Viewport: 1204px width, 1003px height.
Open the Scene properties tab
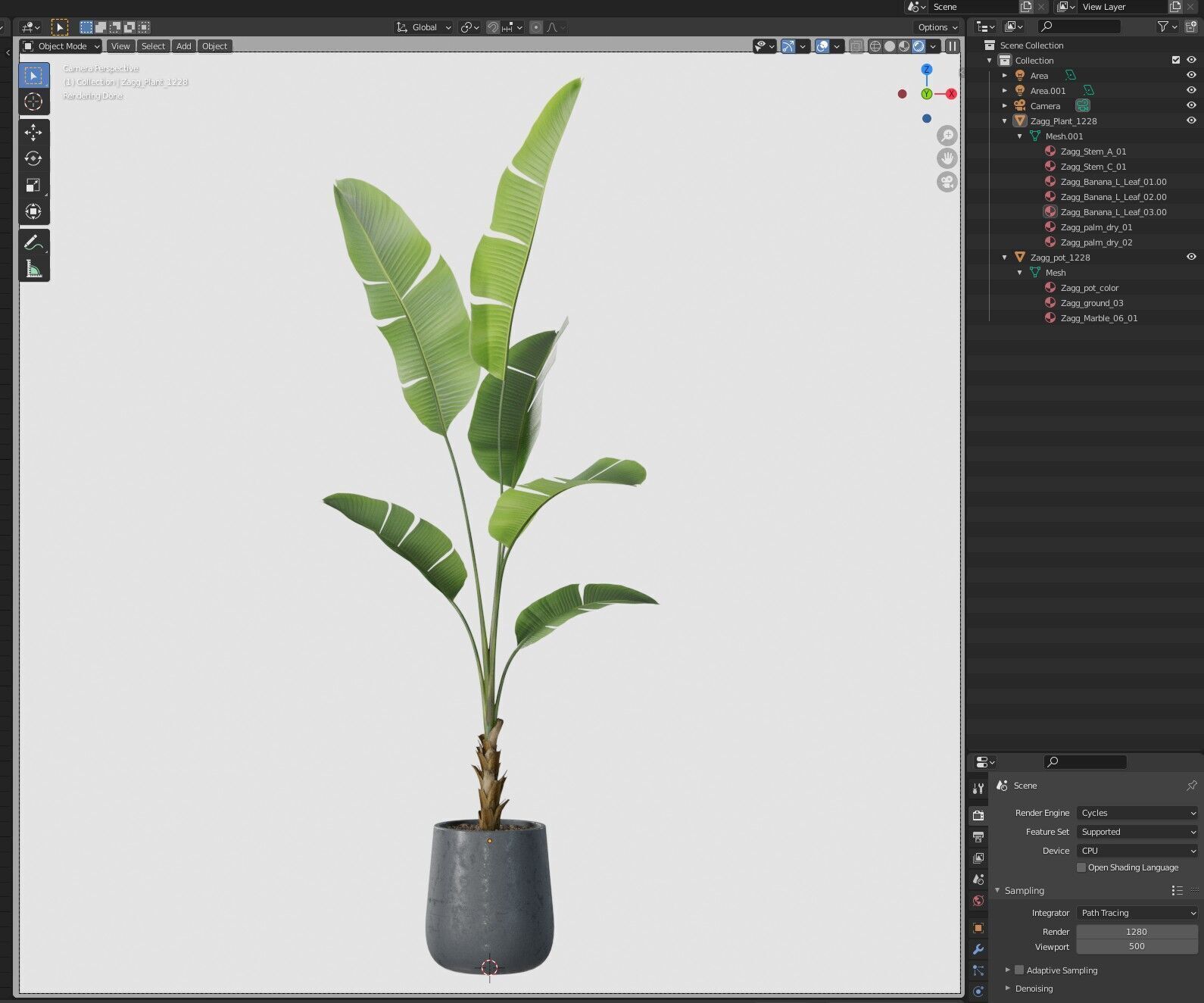coord(978,879)
